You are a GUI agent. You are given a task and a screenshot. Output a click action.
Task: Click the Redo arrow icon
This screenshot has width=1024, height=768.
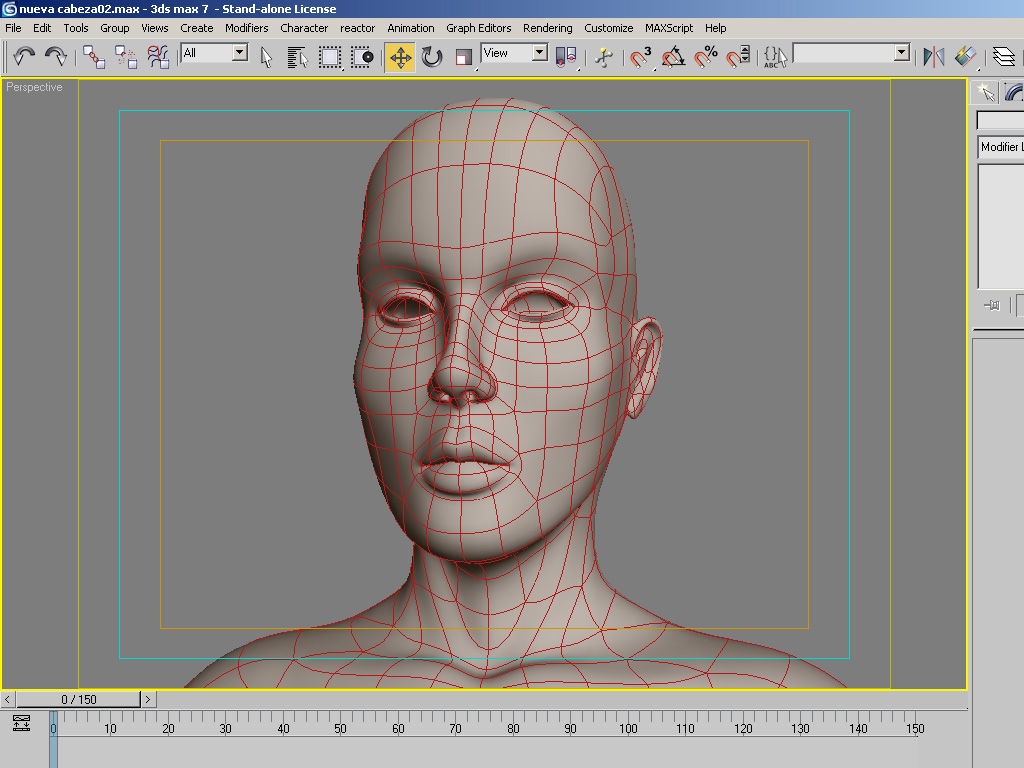56,57
